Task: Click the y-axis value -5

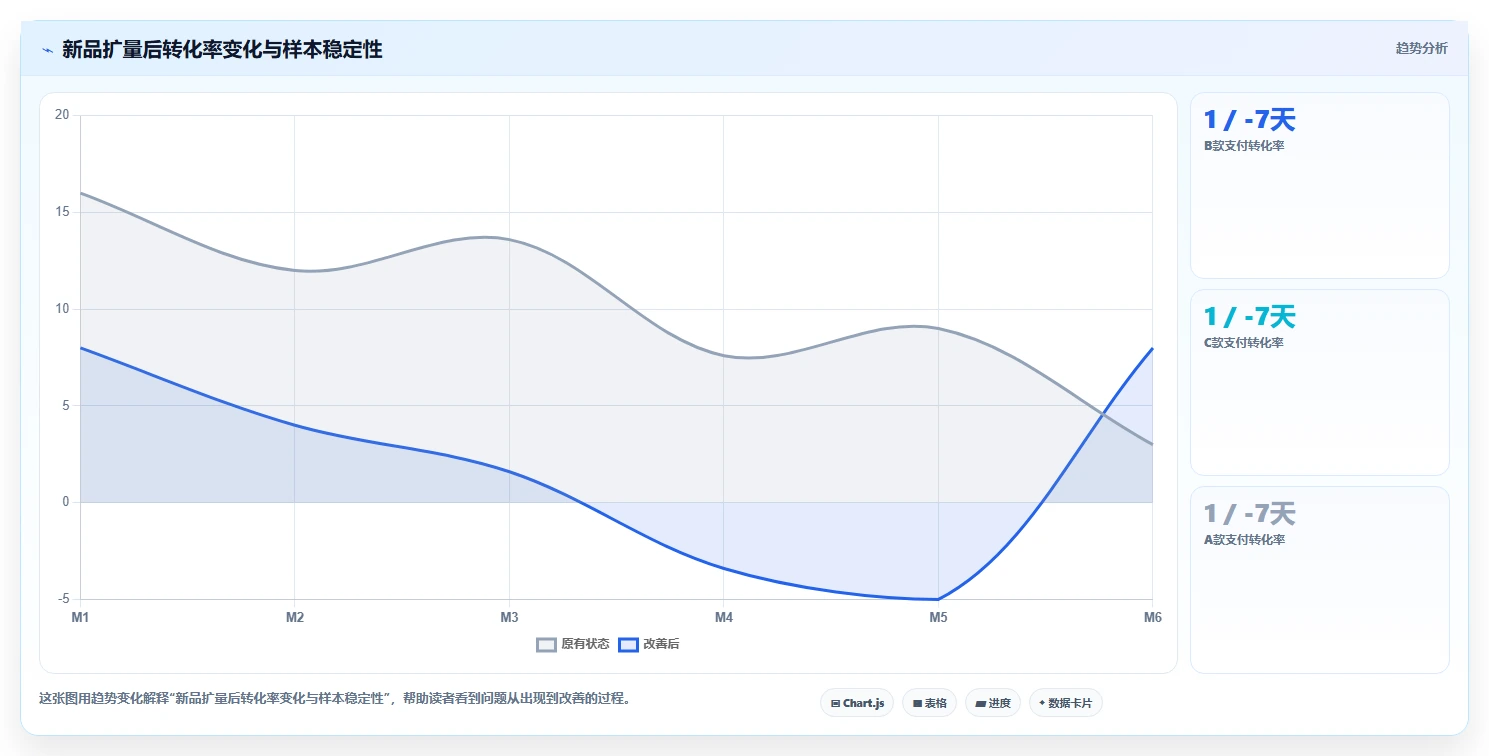Action: pos(62,599)
